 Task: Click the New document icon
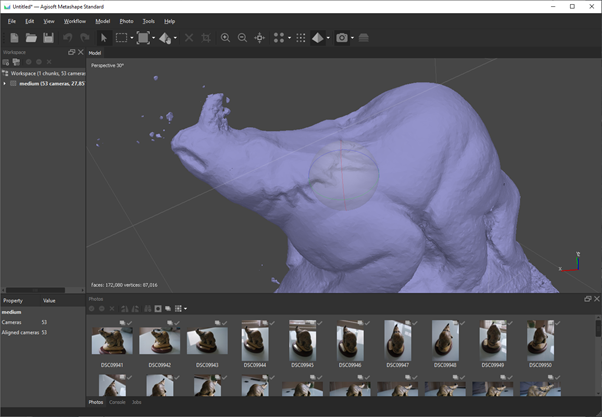point(14,38)
